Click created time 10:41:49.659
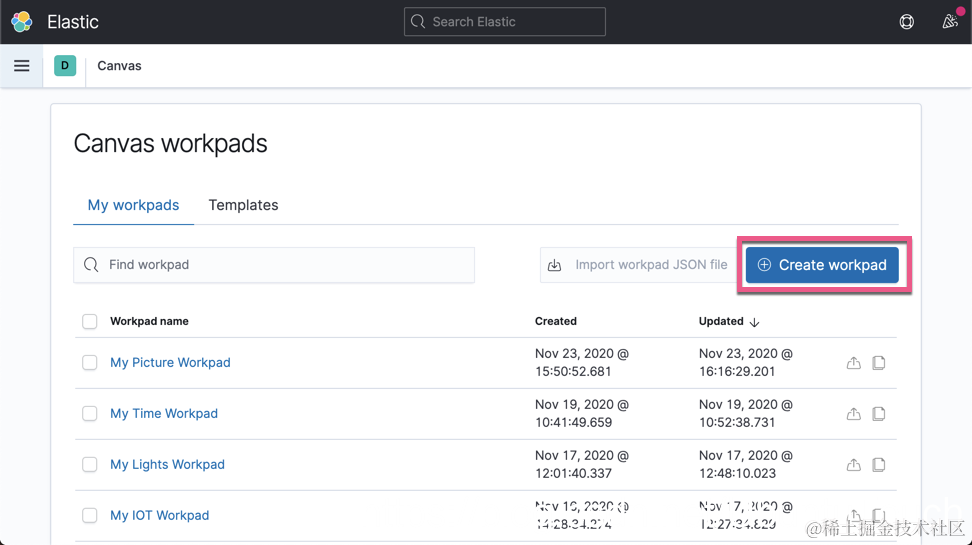 tap(573, 422)
